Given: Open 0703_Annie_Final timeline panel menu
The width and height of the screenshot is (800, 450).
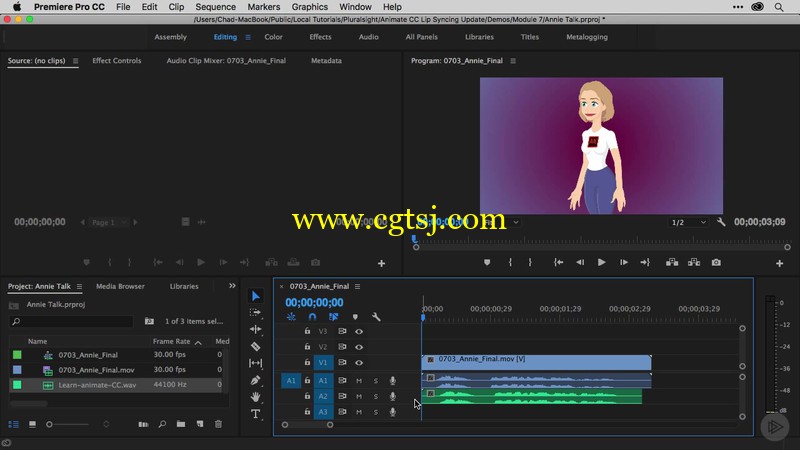Looking at the screenshot, I should (x=357, y=287).
